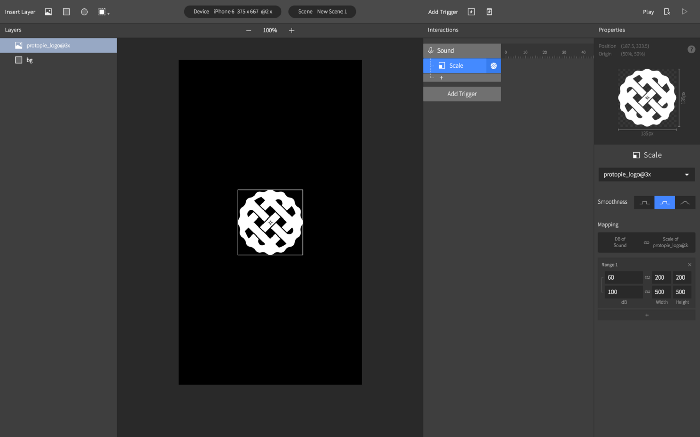
Task: Select the protopie_logo@3x layer
Action: tap(58, 46)
